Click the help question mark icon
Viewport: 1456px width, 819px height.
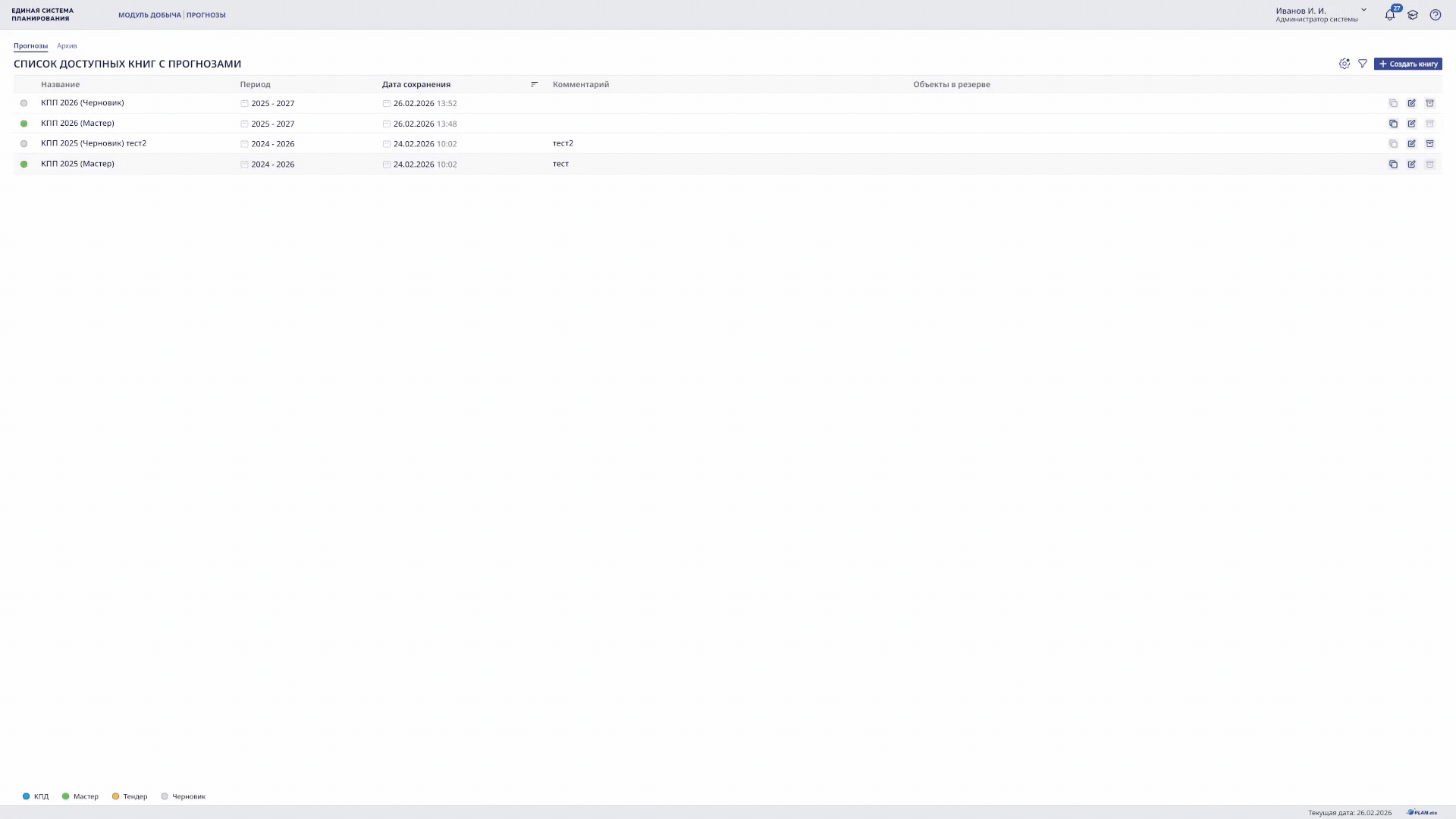pyautogui.click(x=1435, y=14)
